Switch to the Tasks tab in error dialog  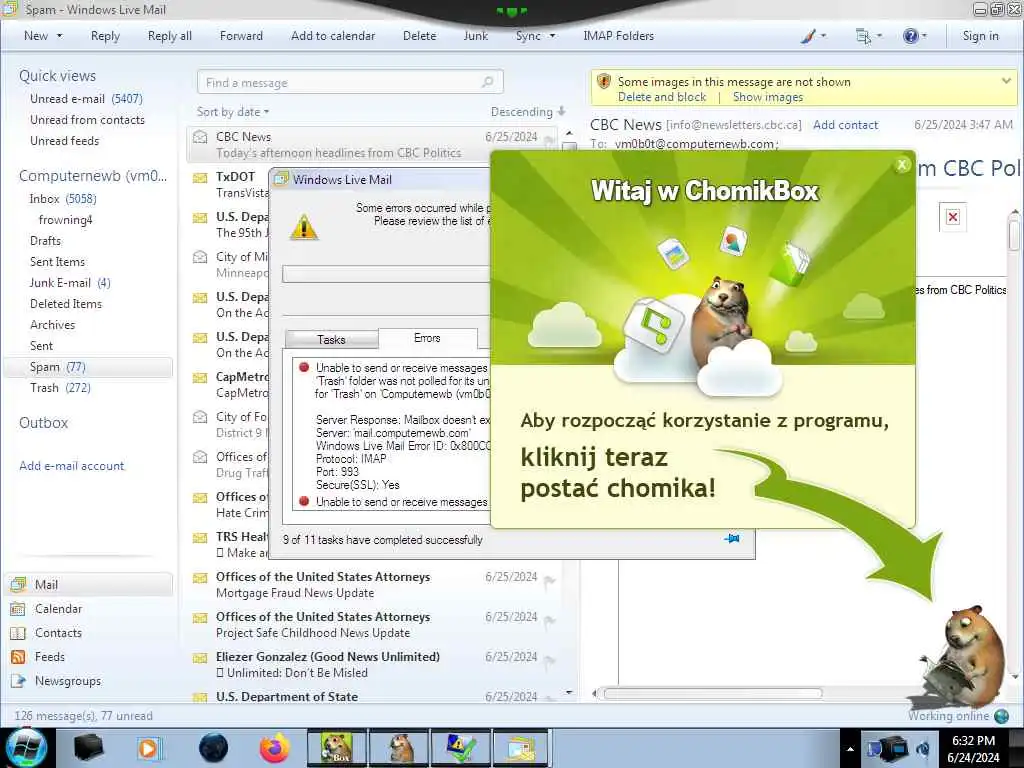(331, 340)
